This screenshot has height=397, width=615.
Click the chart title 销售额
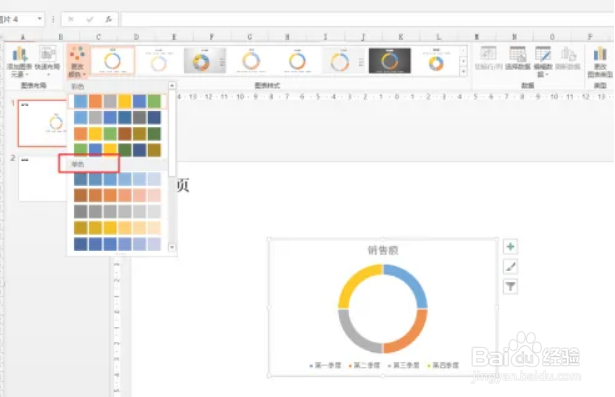383,250
